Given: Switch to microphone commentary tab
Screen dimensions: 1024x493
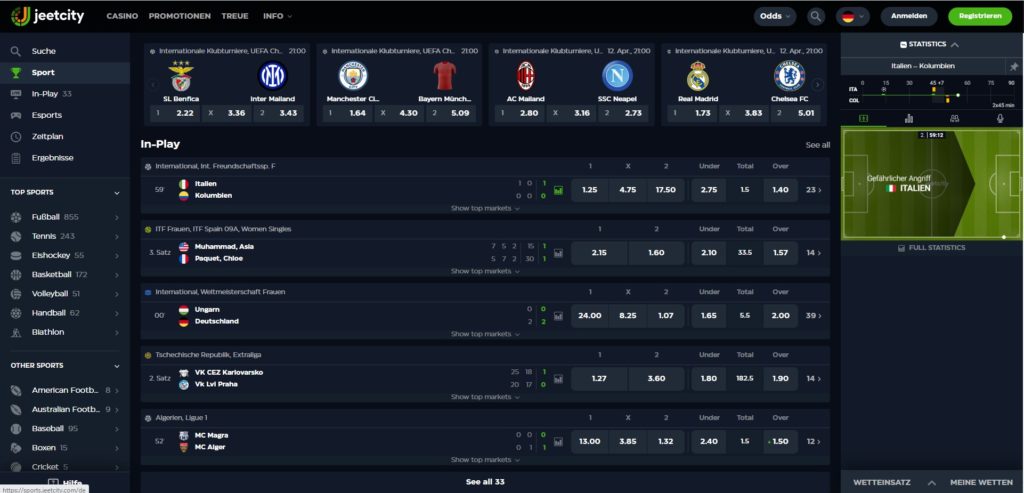Looking at the screenshot, I should pyautogui.click(x=1000, y=118).
